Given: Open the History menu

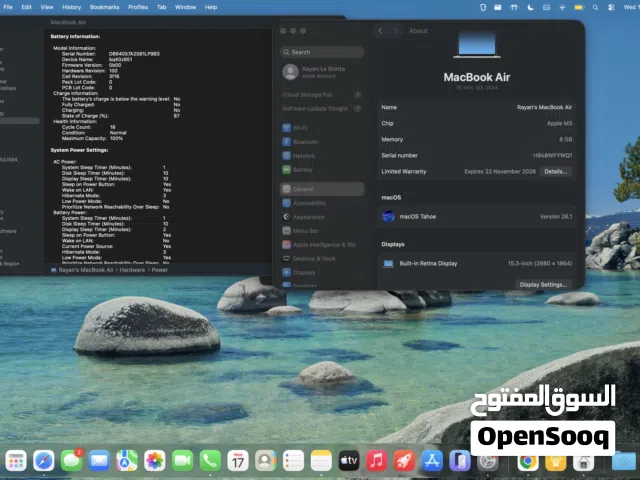Looking at the screenshot, I should click(x=71, y=7).
